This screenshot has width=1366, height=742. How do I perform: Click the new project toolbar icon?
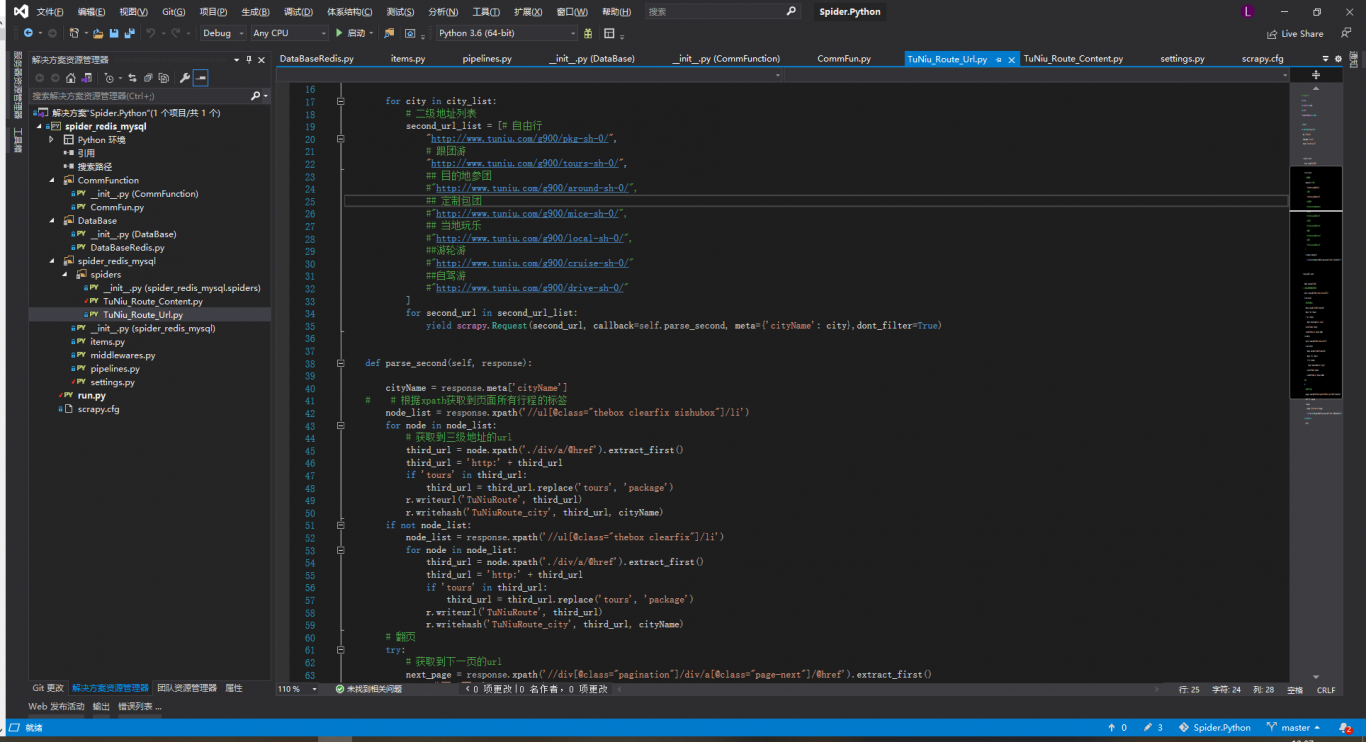tap(74, 33)
